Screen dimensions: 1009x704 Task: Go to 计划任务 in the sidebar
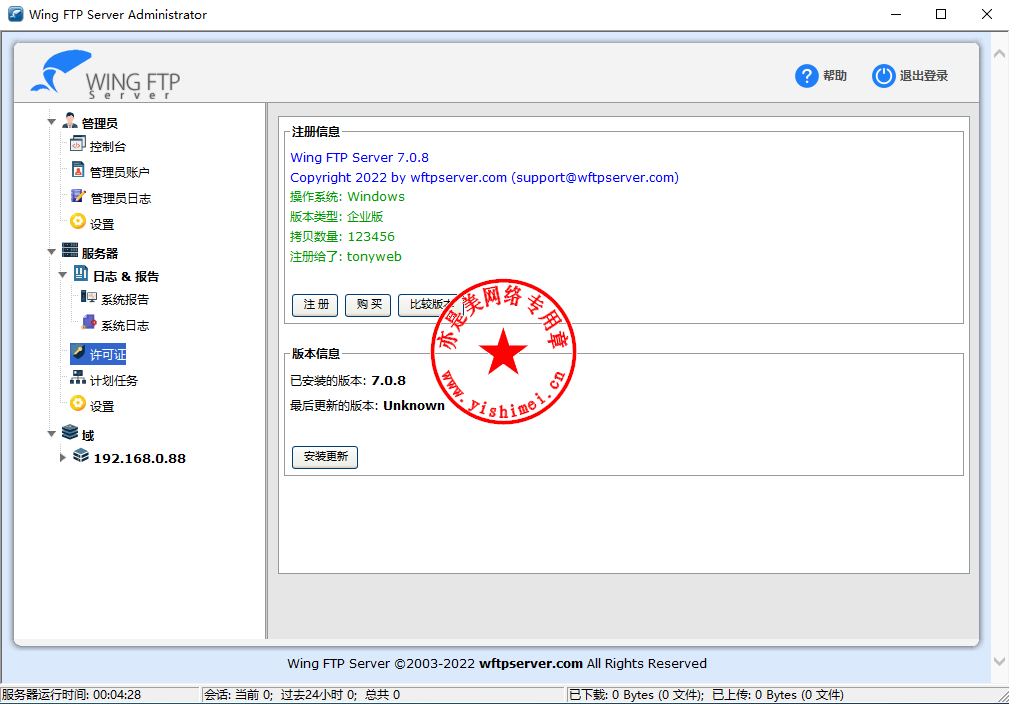[x=113, y=380]
